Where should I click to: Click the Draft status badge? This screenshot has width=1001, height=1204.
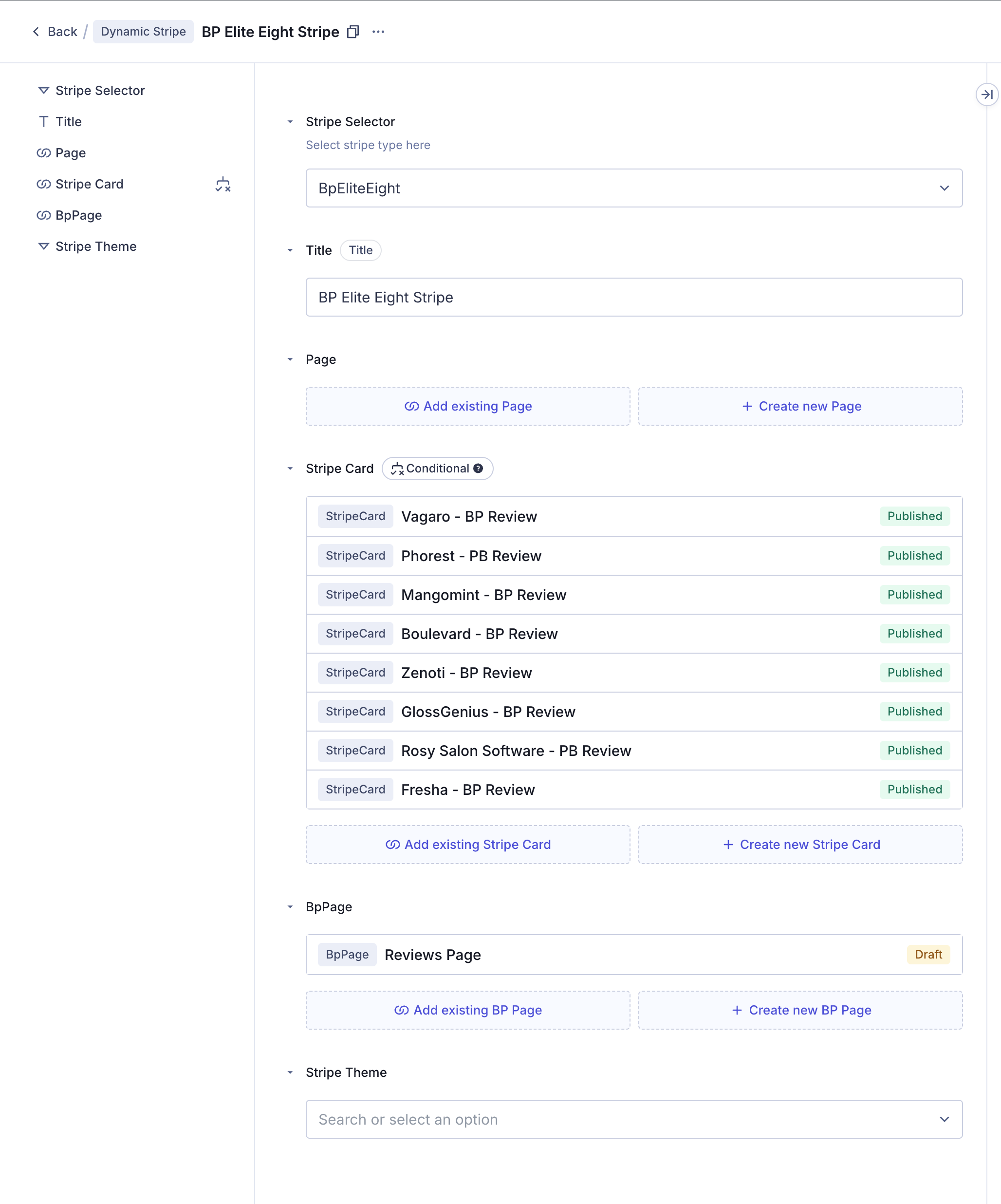click(x=927, y=955)
